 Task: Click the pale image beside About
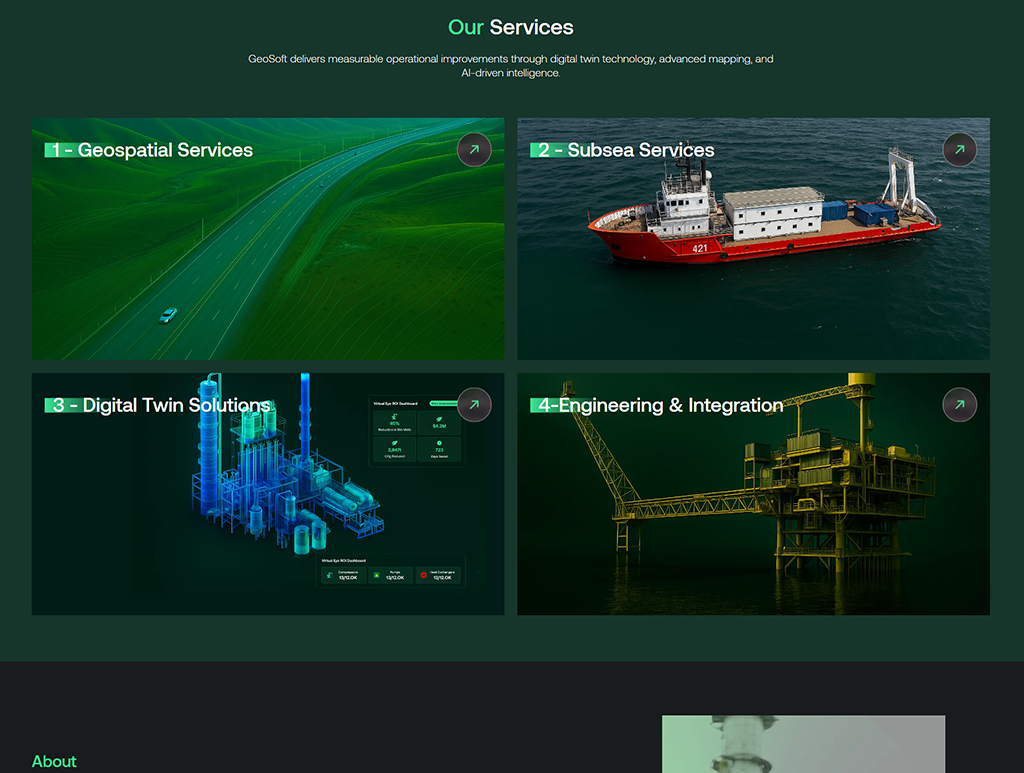[803, 744]
